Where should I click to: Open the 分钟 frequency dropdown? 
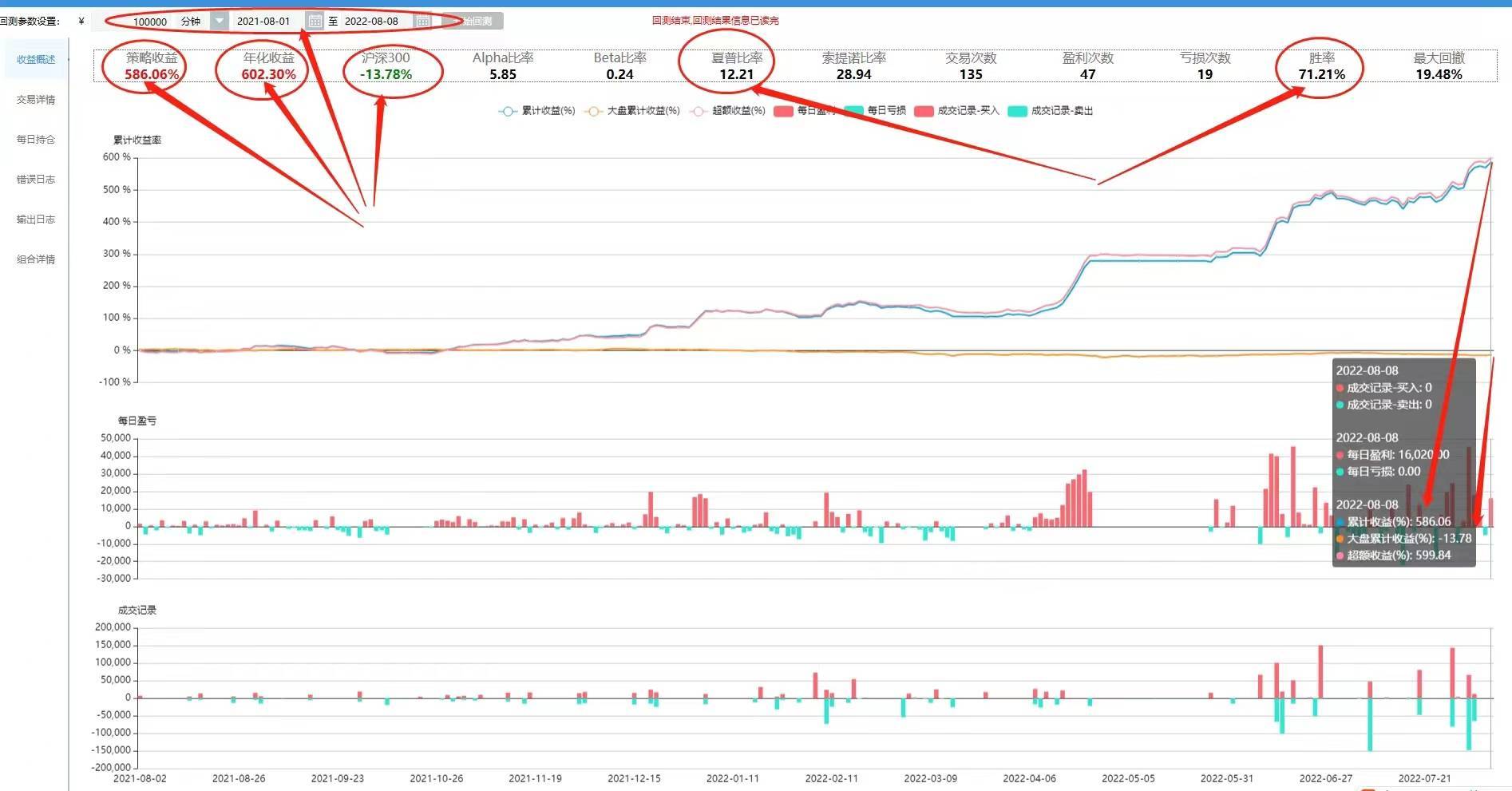point(219,22)
